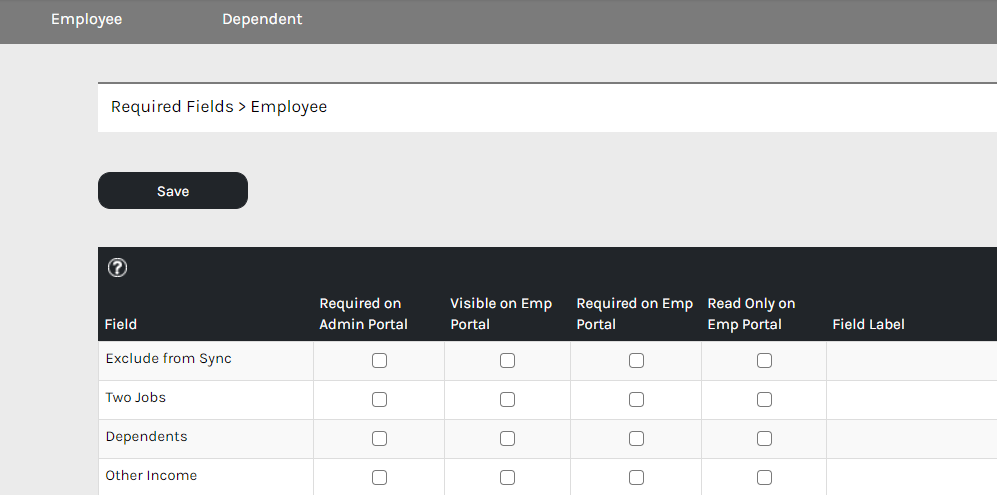Check Required on Admin Portal for Dependents

point(379,438)
